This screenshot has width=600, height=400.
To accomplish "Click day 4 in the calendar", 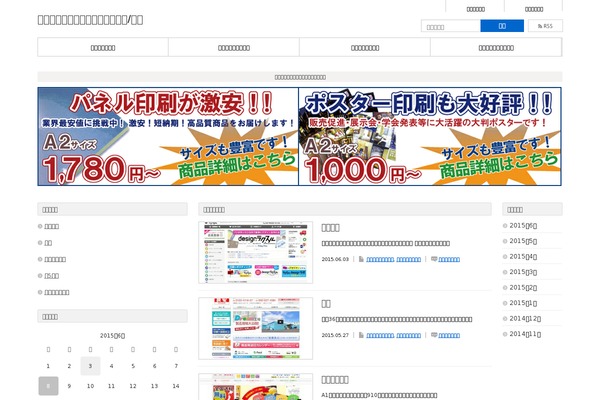I will 111,366.
